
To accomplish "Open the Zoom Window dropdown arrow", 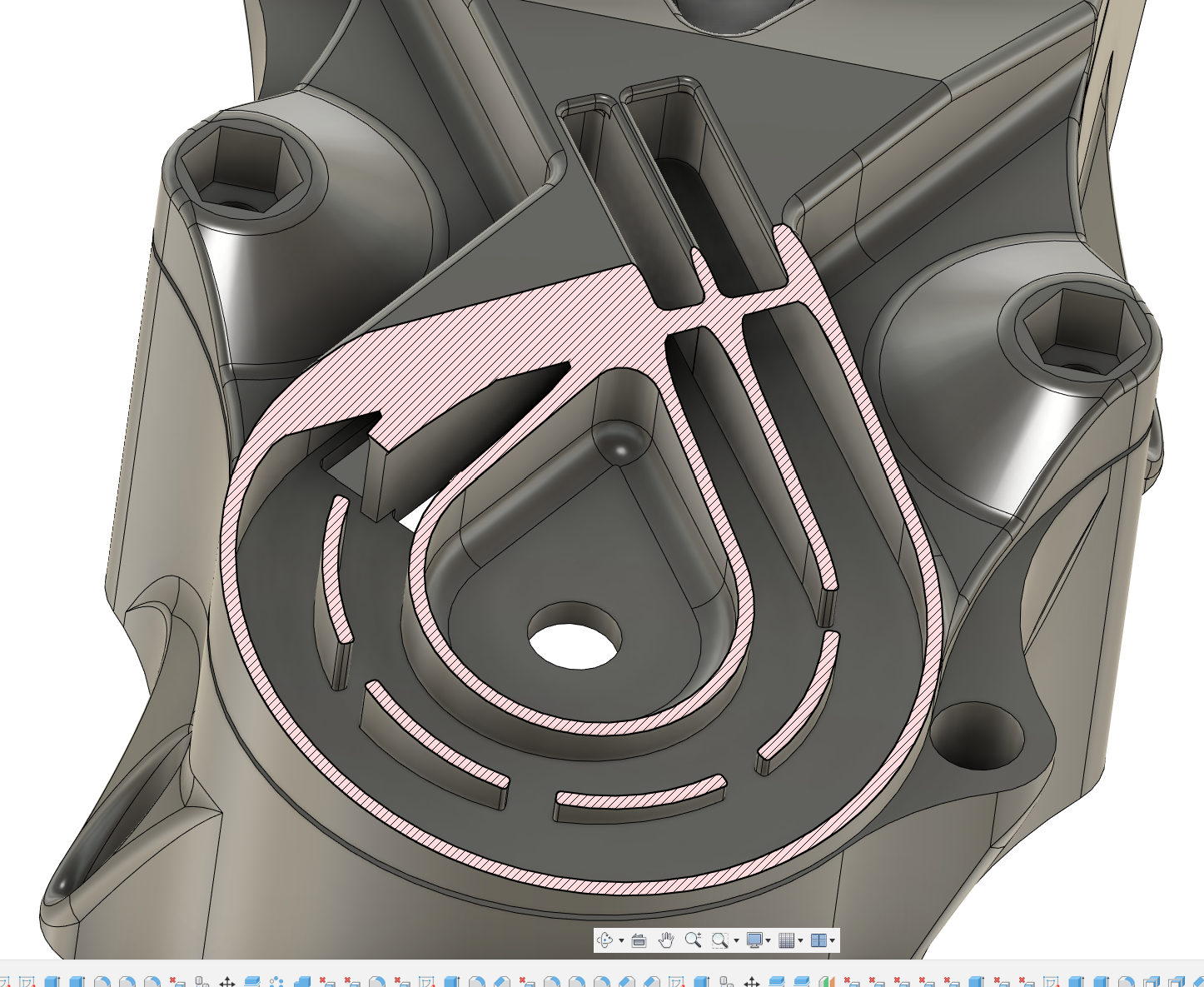I will coord(736,941).
